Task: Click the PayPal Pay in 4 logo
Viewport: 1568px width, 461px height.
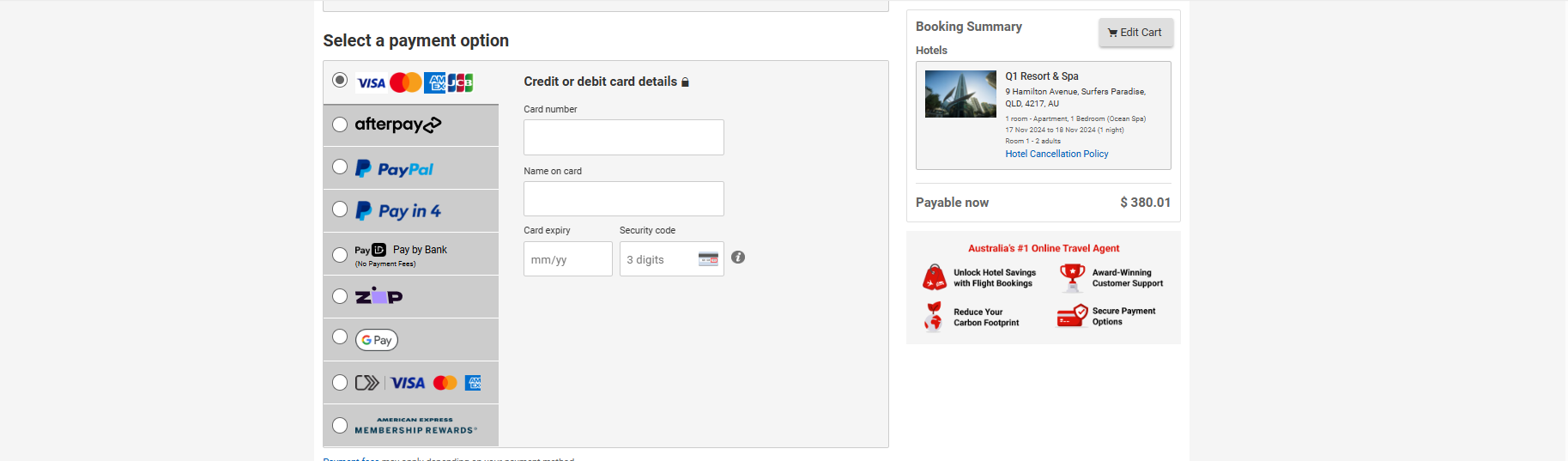Action: 398,211
